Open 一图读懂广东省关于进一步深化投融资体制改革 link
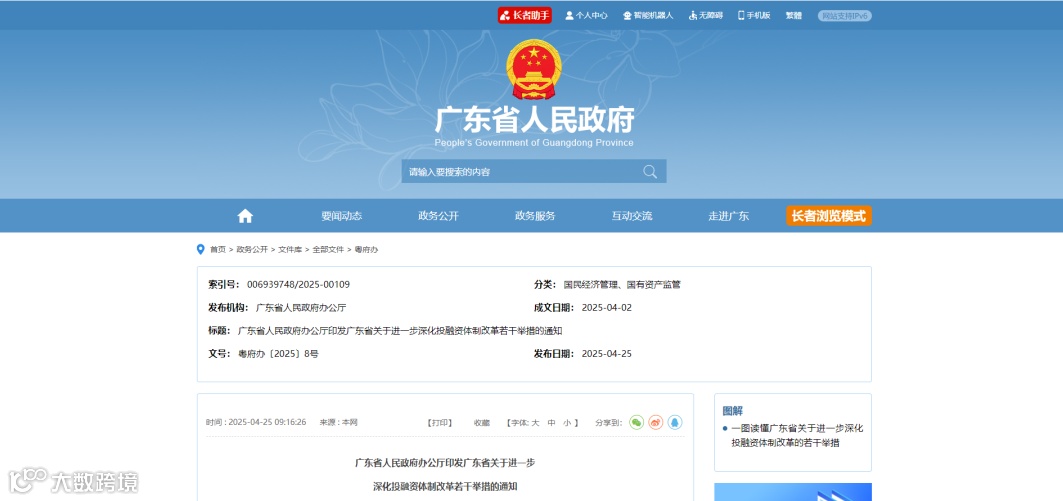The image size is (1063, 501). click(x=797, y=435)
